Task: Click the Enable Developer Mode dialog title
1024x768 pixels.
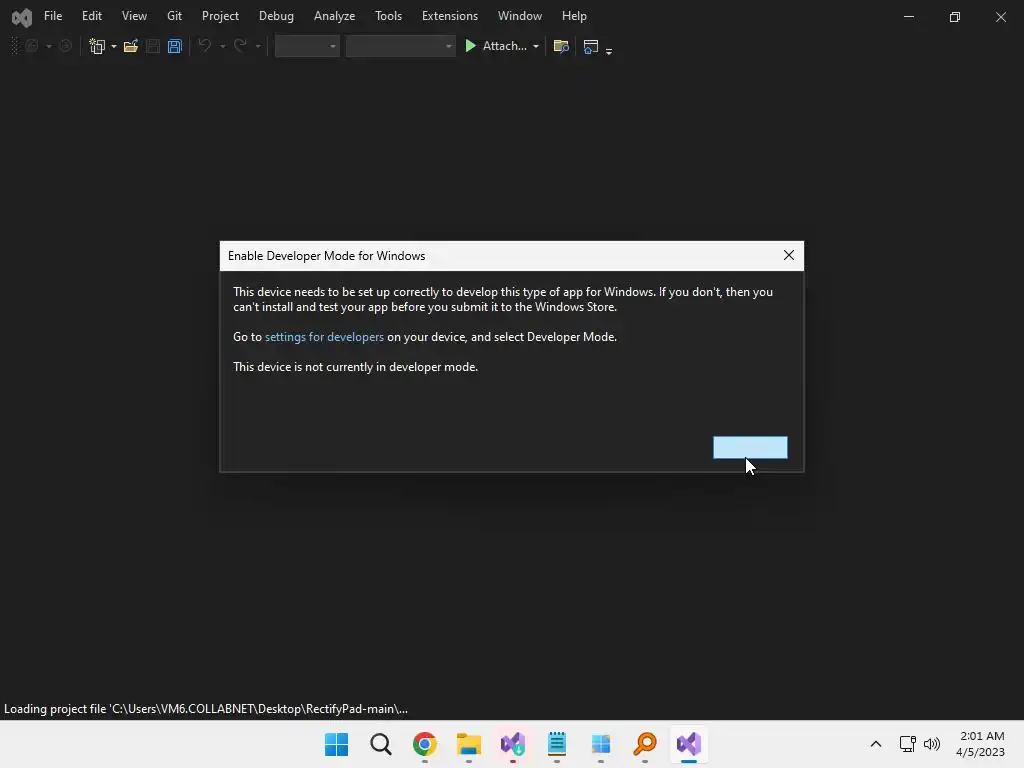Action: (327, 256)
